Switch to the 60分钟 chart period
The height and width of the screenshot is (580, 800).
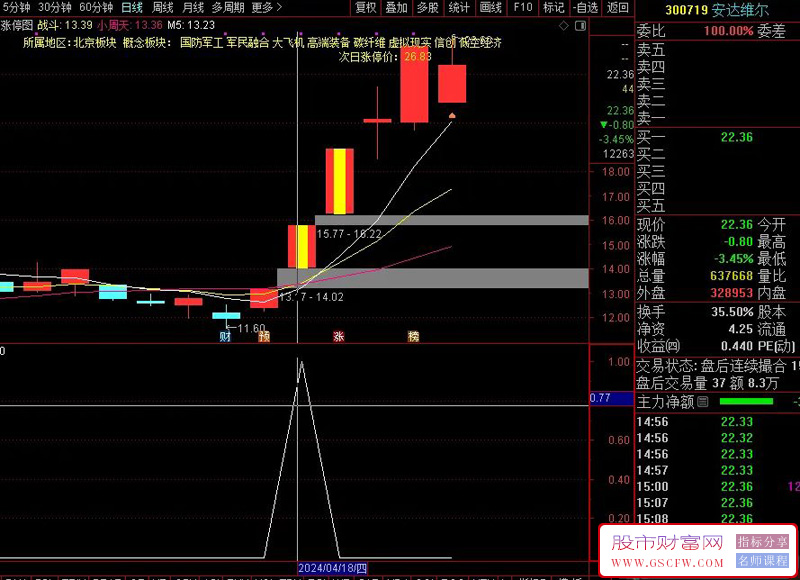pyautogui.click(x=96, y=7)
